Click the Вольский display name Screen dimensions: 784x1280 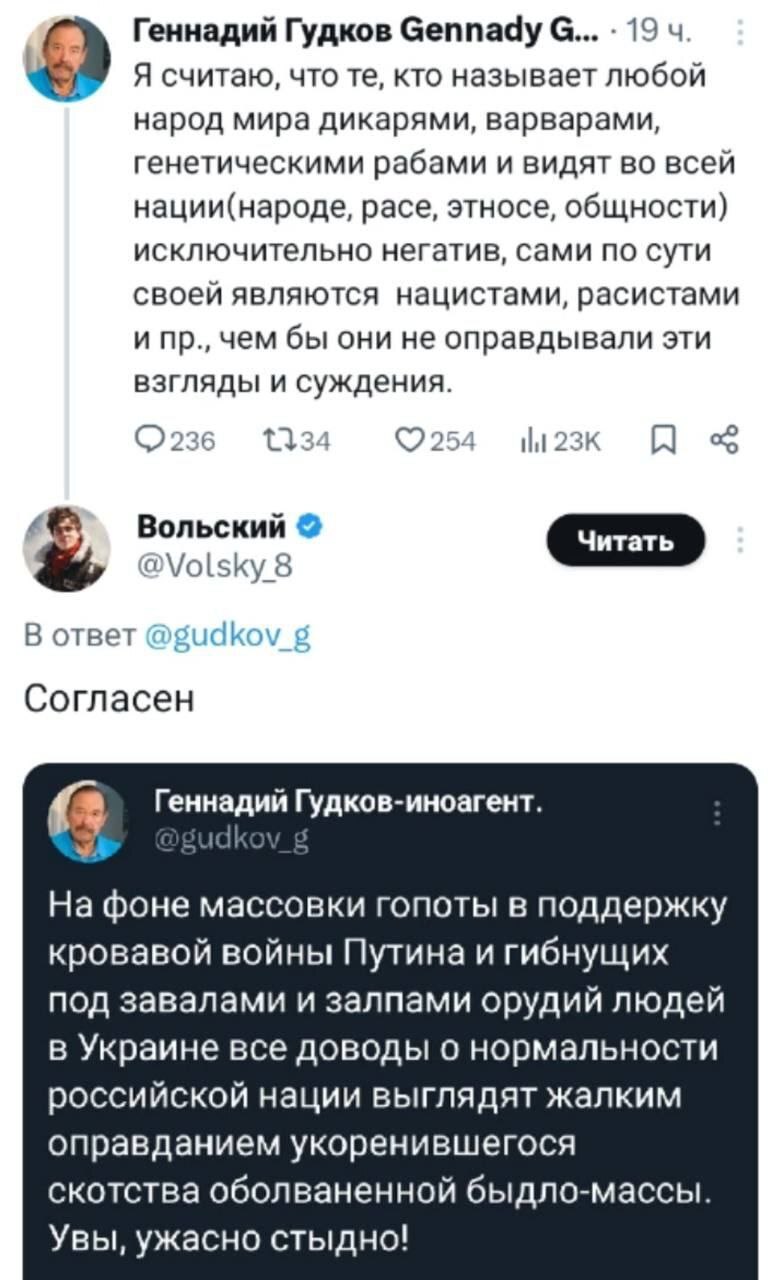click(x=211, y=525)
